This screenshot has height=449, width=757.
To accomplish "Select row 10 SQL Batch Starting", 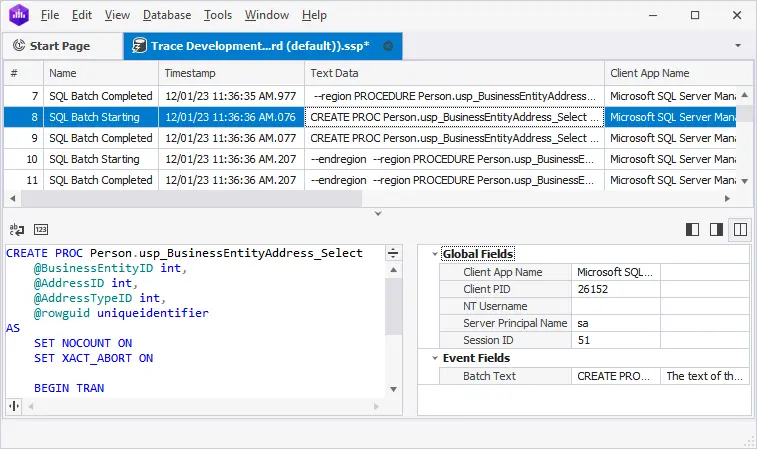I will [100, 159].
